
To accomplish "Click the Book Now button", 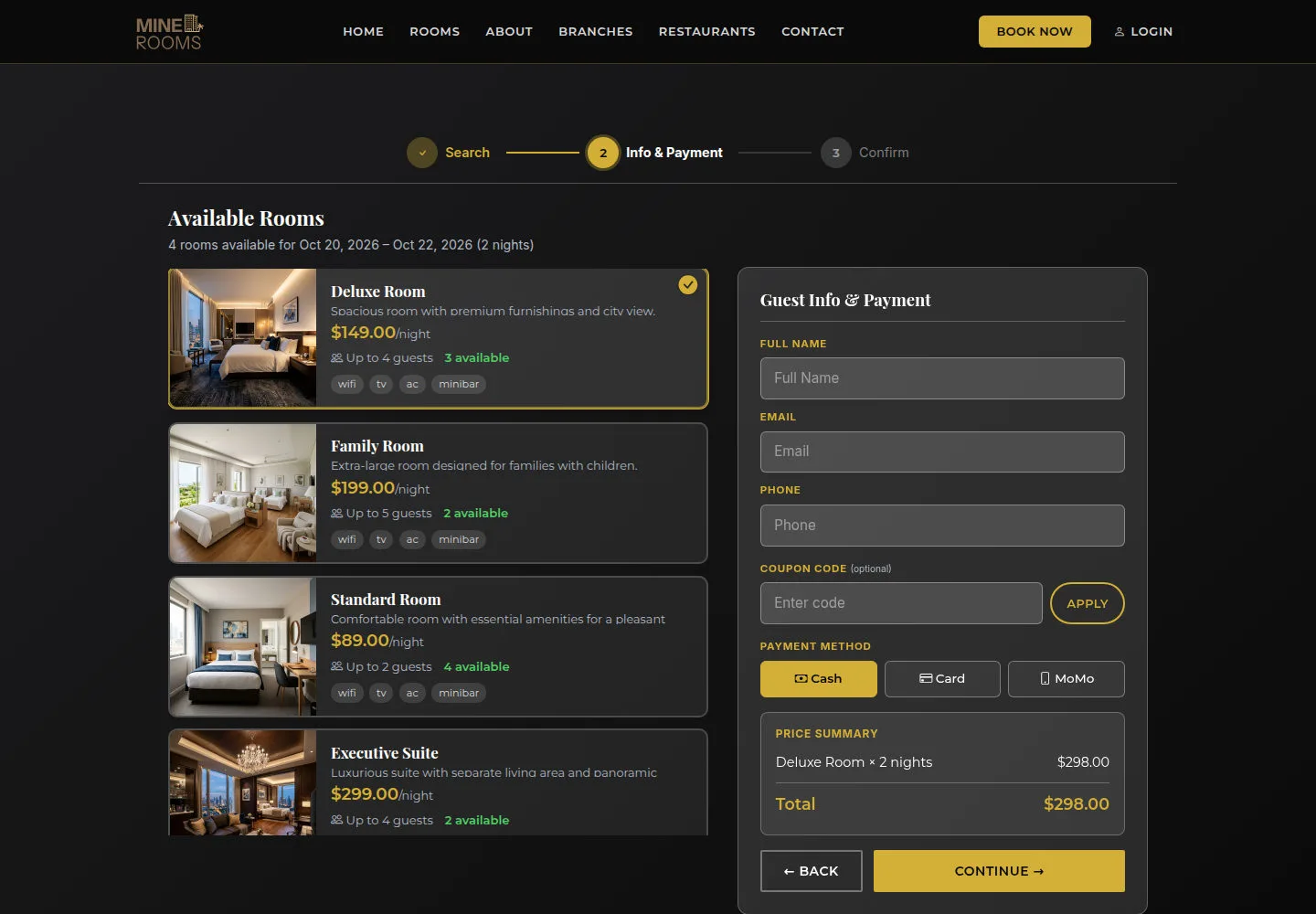I will tap(1035, 32).
